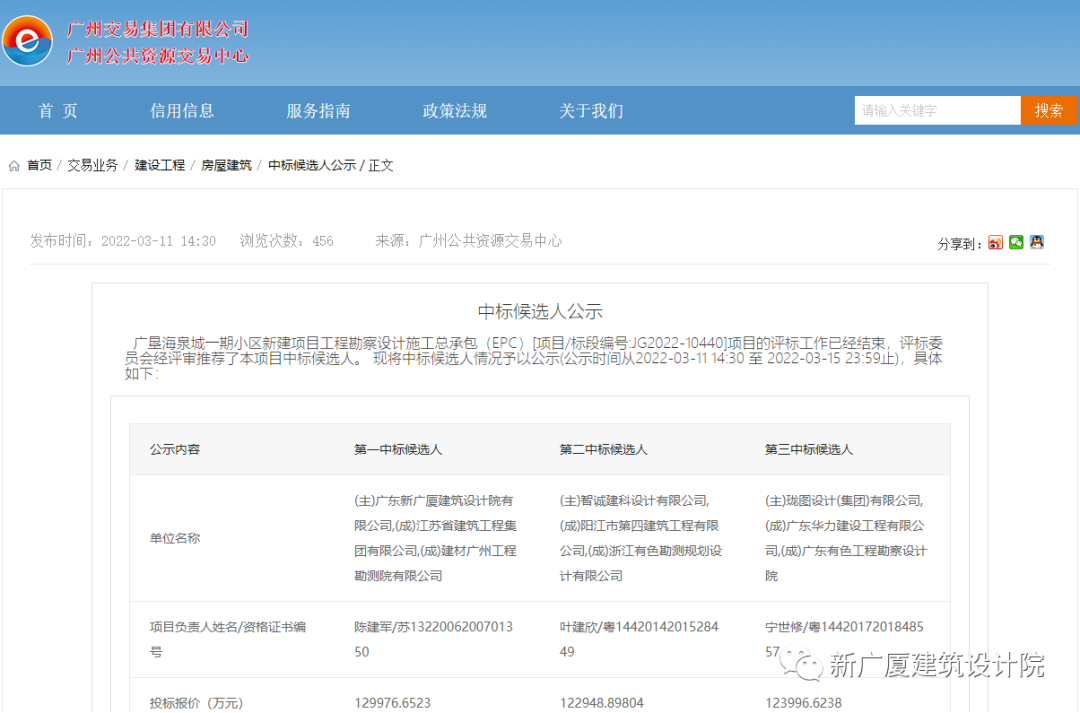
Task: Click the 中标候选人公示 article heading
Action: click(x=540, y=311)
